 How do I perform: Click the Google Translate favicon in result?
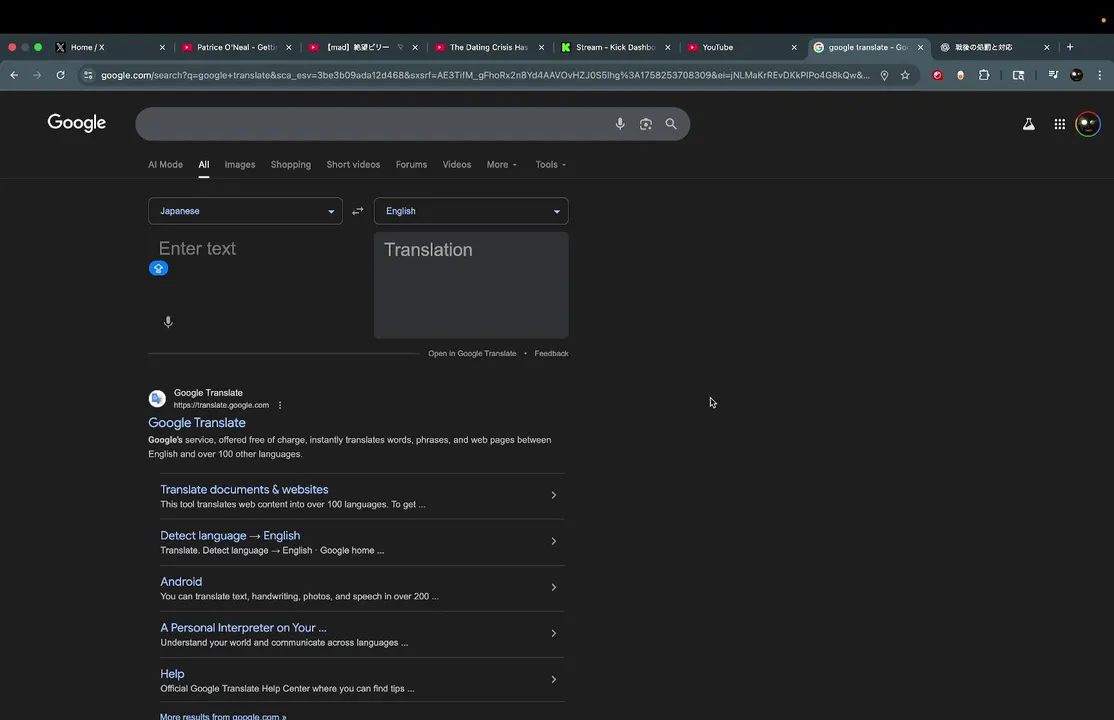click(x=157, y=399)
